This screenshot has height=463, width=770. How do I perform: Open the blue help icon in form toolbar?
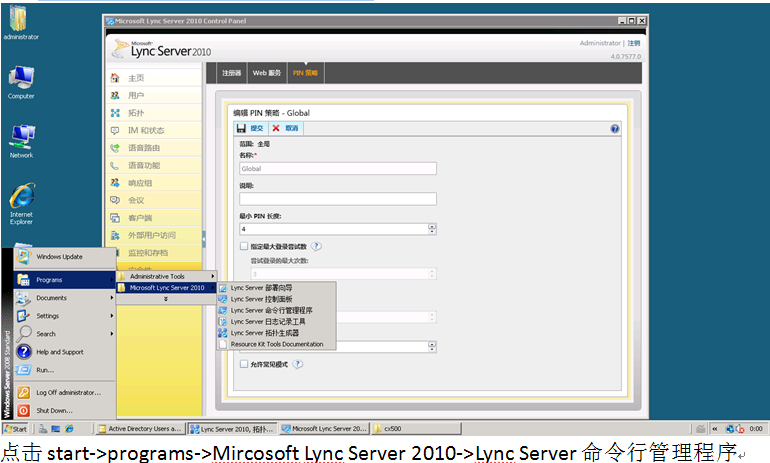(x=615, y=129)
